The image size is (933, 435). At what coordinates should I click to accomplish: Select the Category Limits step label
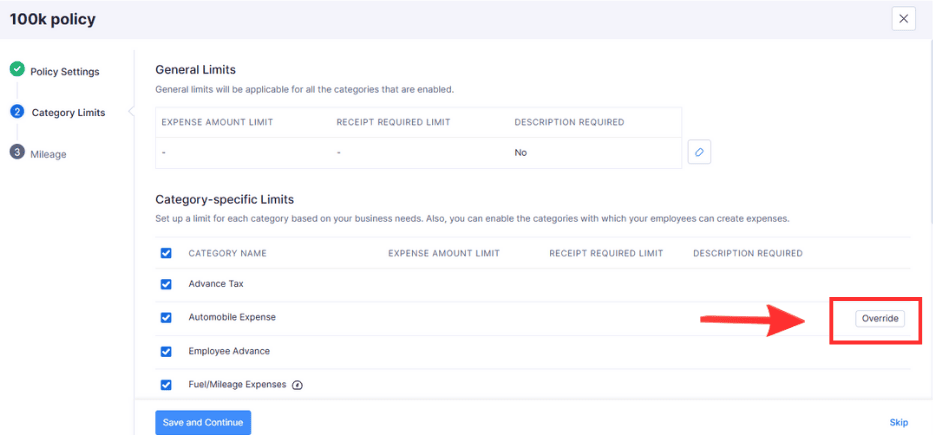point(68,113)
